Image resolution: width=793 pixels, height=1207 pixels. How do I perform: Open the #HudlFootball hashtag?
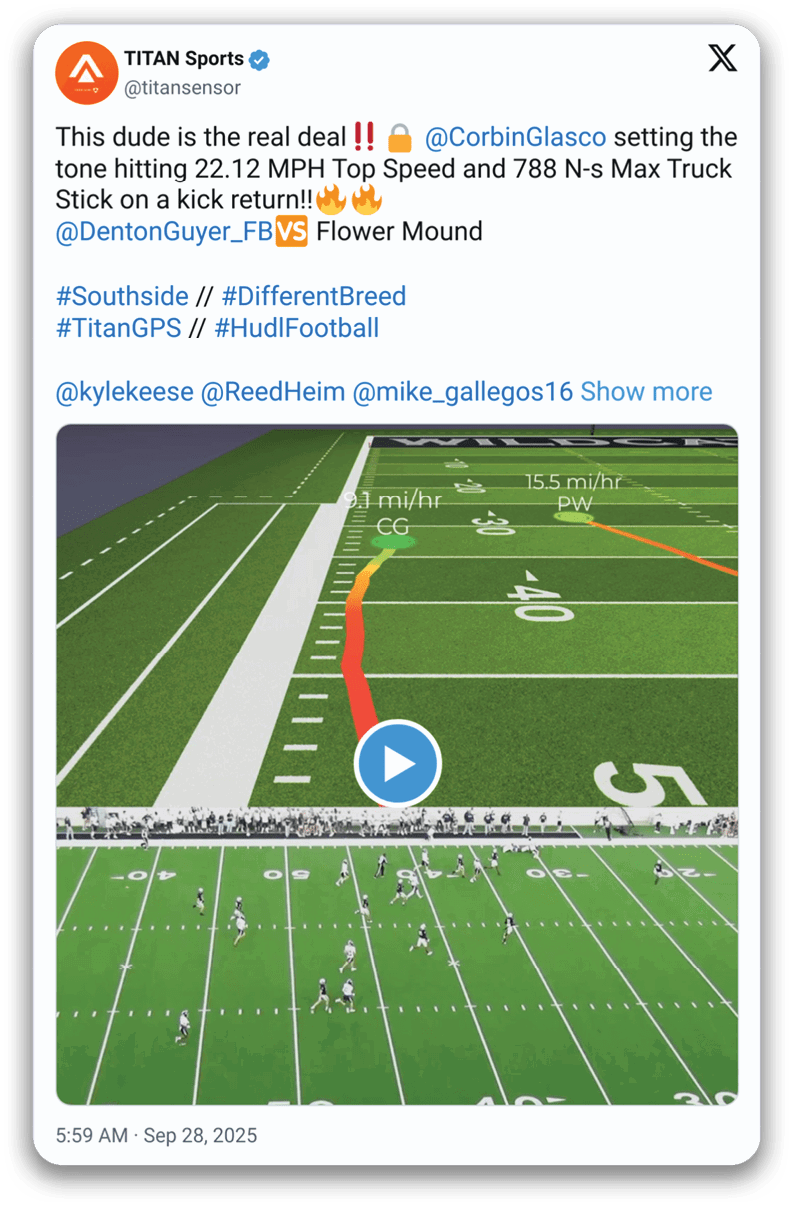297,328
